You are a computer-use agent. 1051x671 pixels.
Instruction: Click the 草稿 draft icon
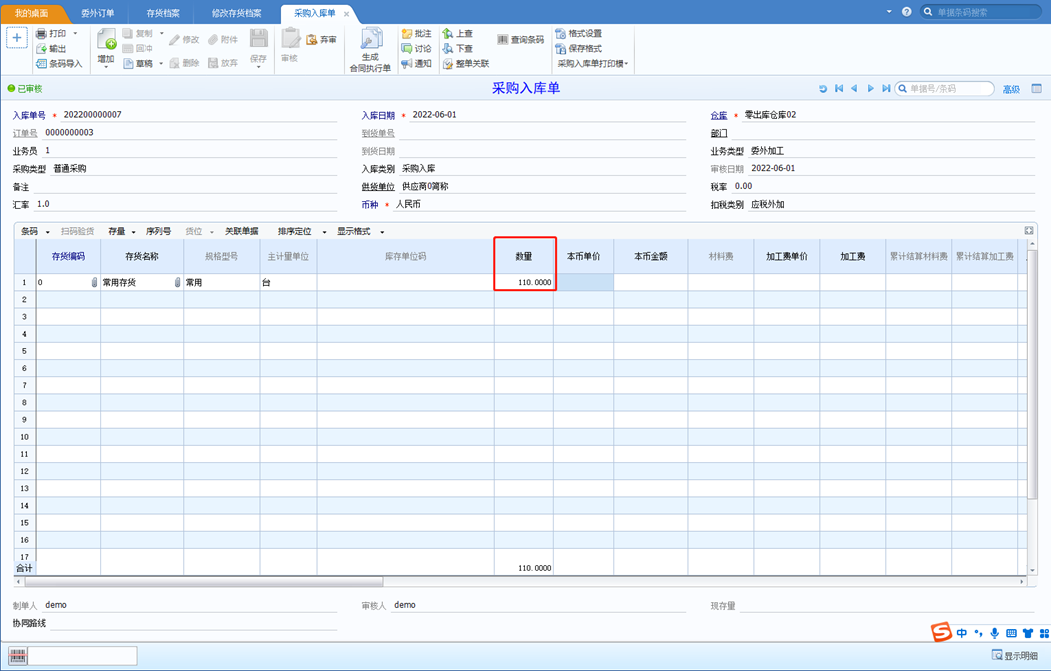(x=128, y=64)
